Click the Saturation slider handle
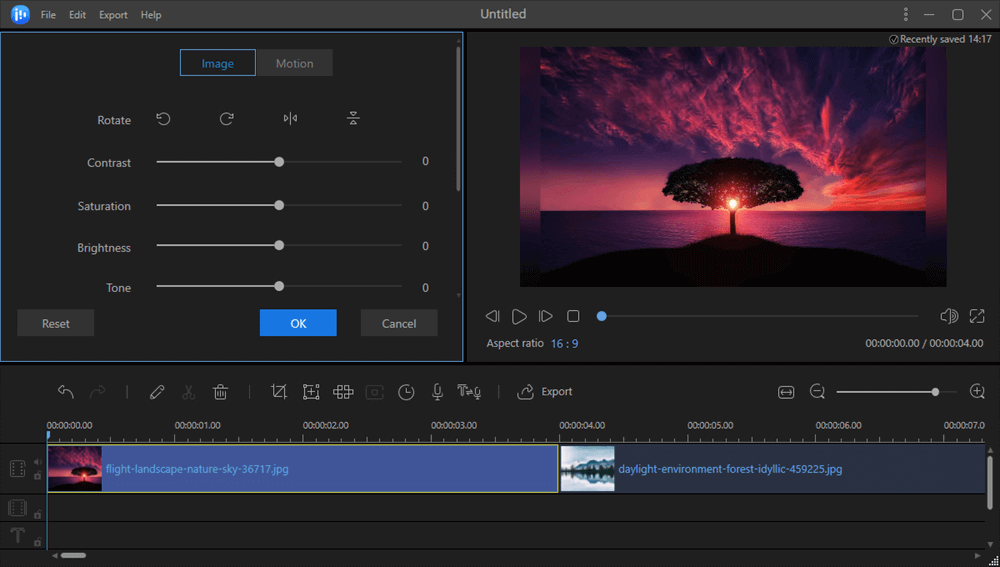Image resolution: width=1000 pixels, height=567 pixels. click(x=279, y=205)
